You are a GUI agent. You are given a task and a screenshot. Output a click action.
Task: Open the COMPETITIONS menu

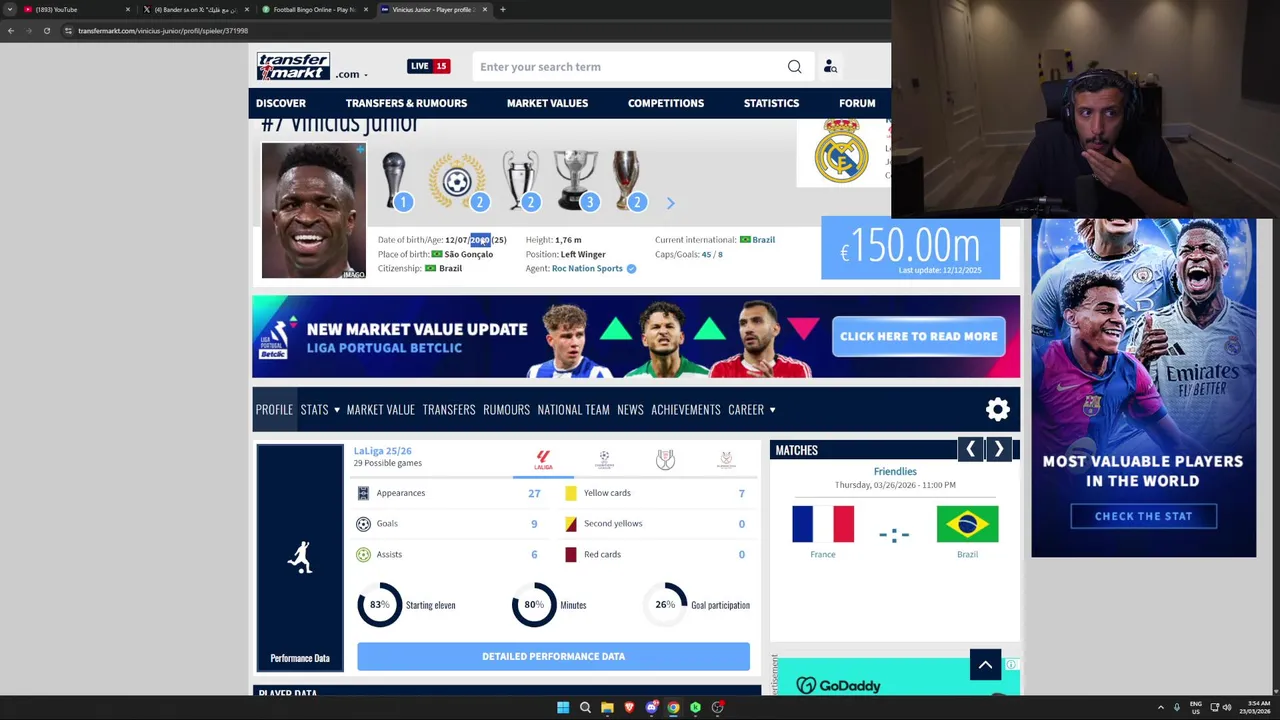666,103
